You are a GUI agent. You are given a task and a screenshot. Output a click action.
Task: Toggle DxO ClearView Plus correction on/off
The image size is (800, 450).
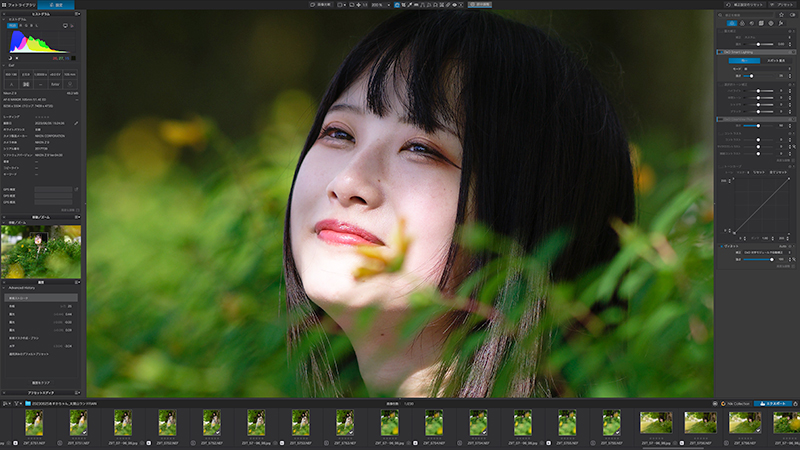point(719,119)
